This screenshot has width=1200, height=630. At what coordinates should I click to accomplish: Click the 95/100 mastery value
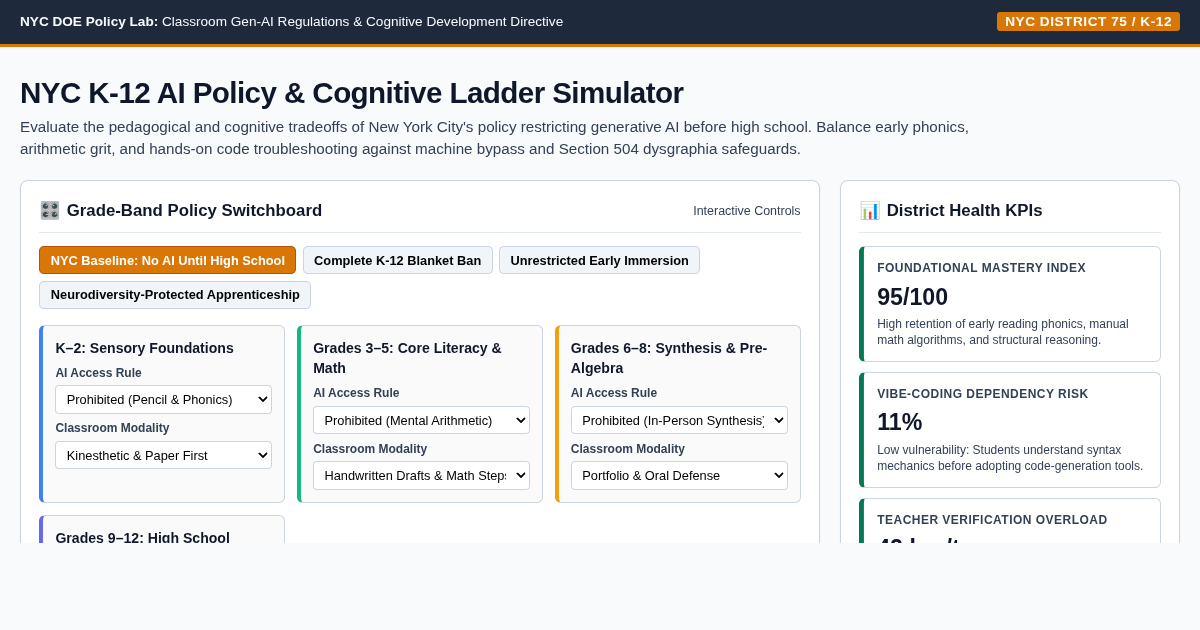pos(912,297)
